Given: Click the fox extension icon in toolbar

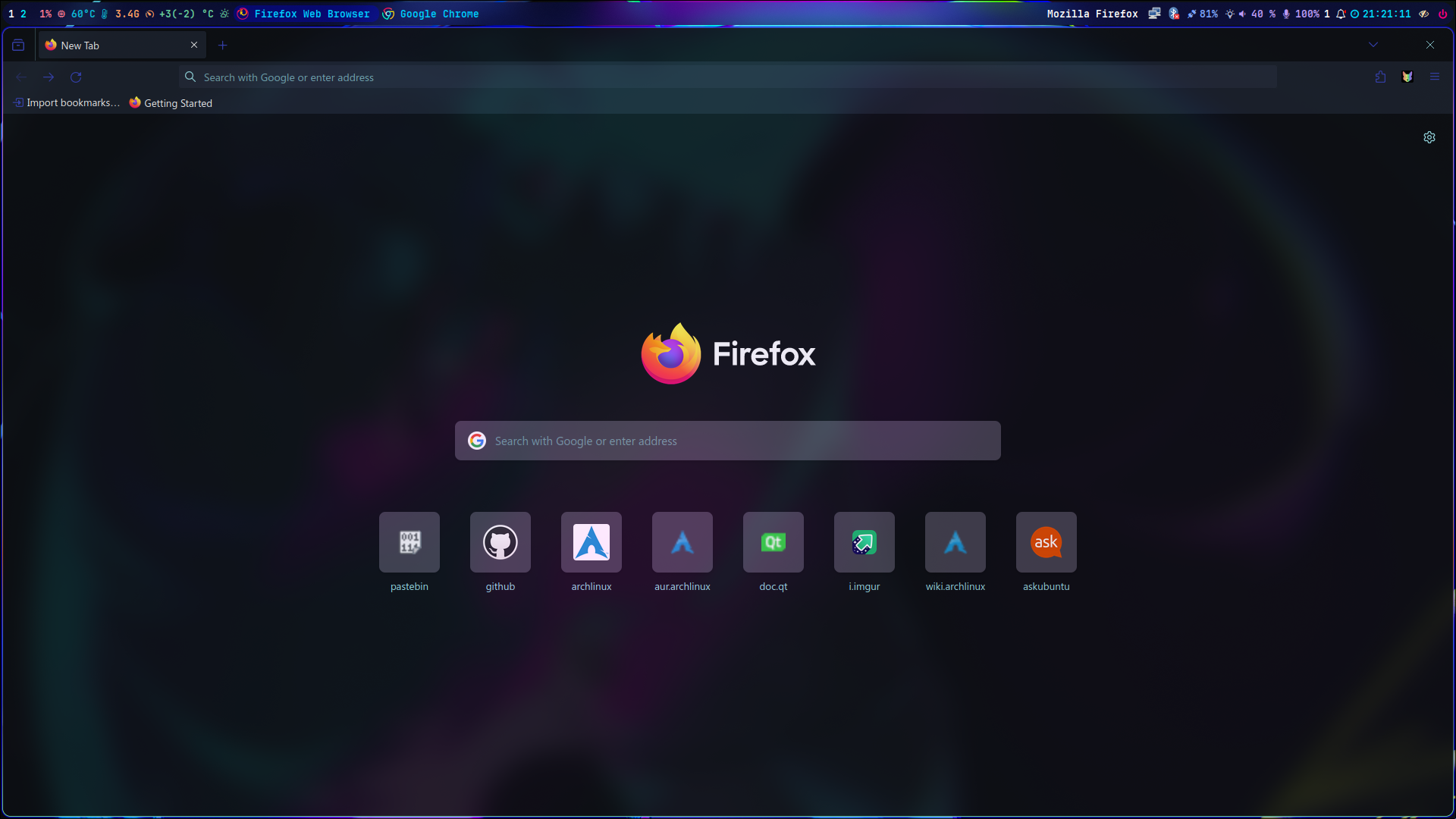Looking at the screenshot, I should pyautogui.click(x=1407, y=77).
